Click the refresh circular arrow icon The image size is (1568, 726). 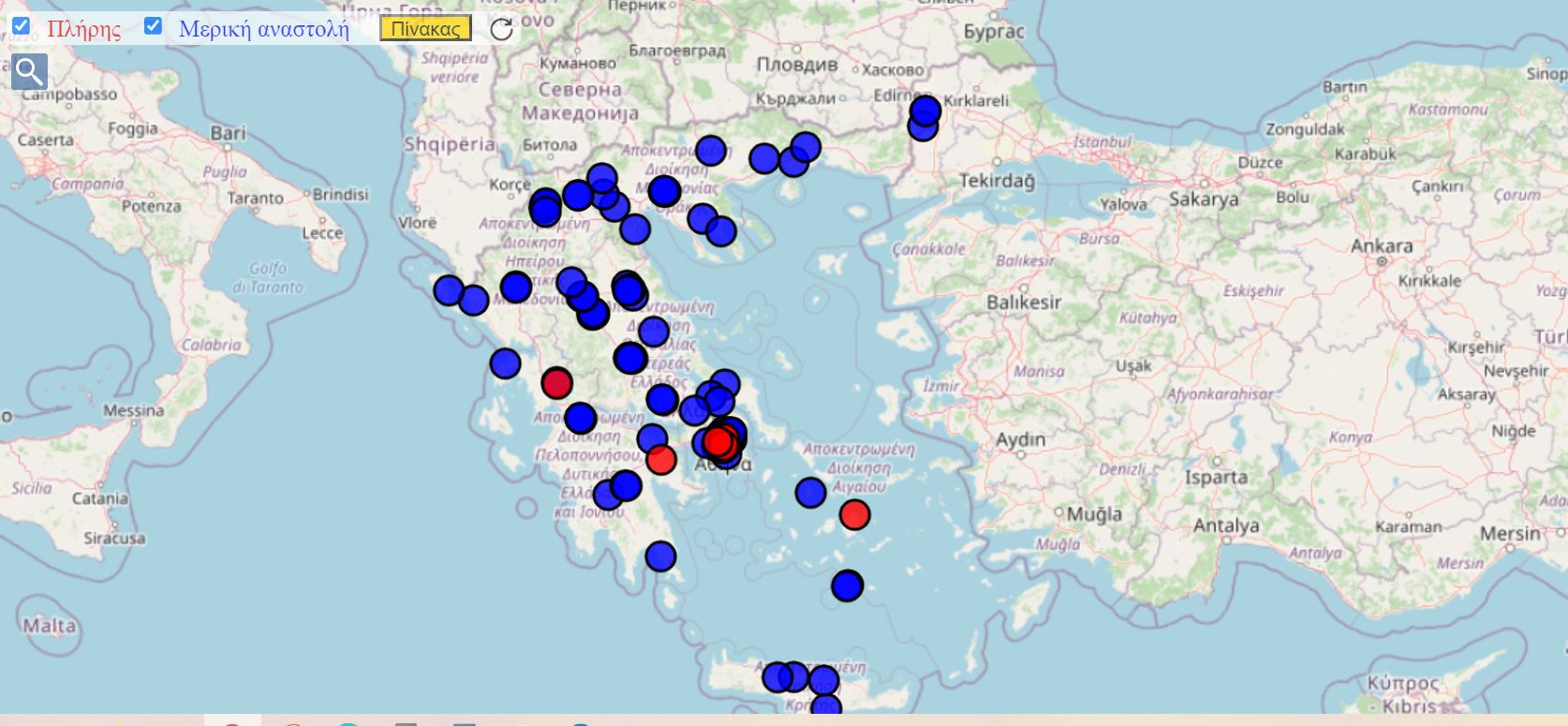click(x=502, y=29)
